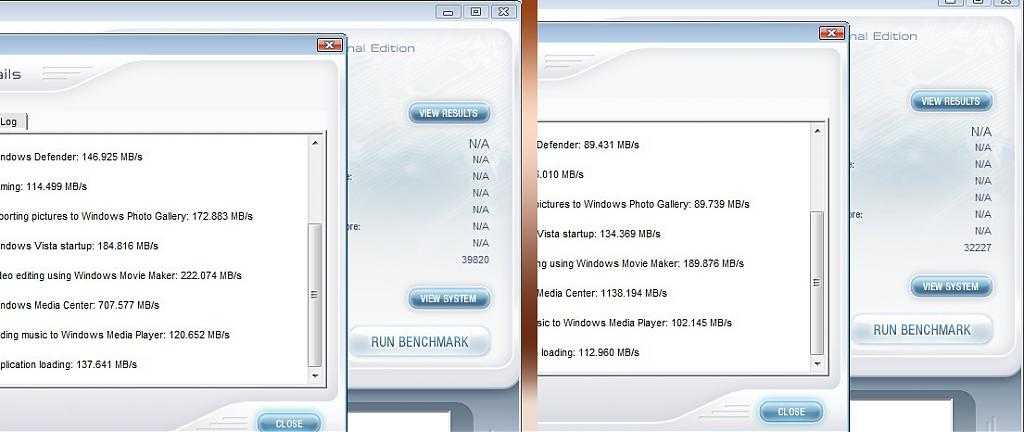Click the 114.499 MB/s log line
Image resolution: width=1024 pixels, height=432 pixels.
[44, 187]
